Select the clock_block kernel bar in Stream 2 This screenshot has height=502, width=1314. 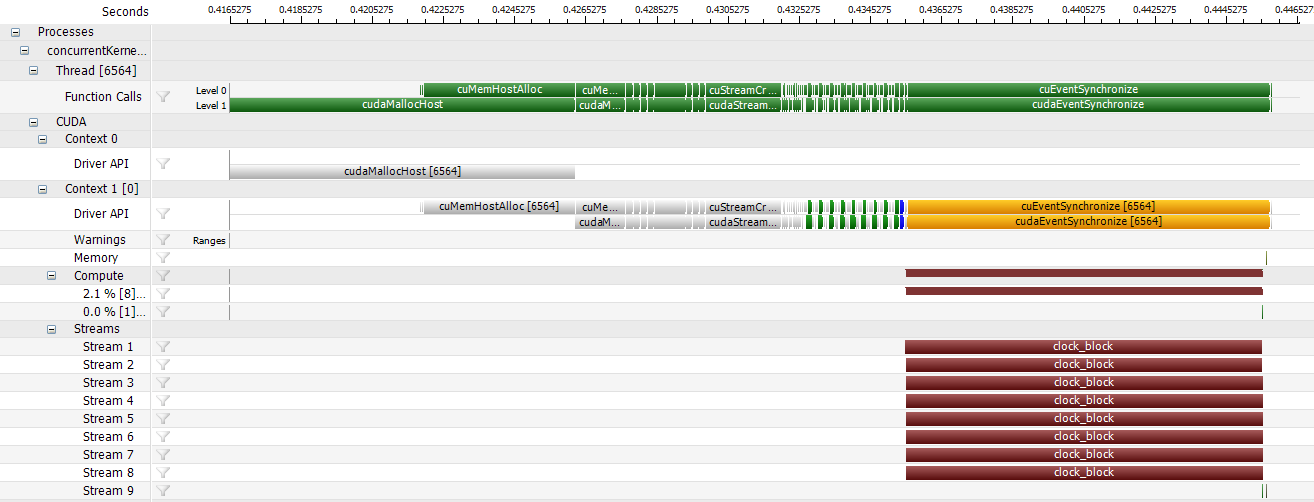1083,365
